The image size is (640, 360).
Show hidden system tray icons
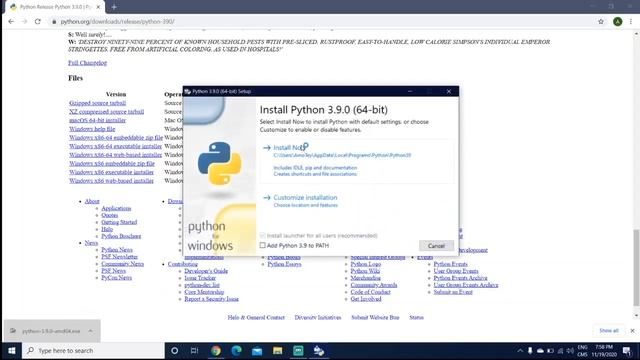[x=520, y=351]
